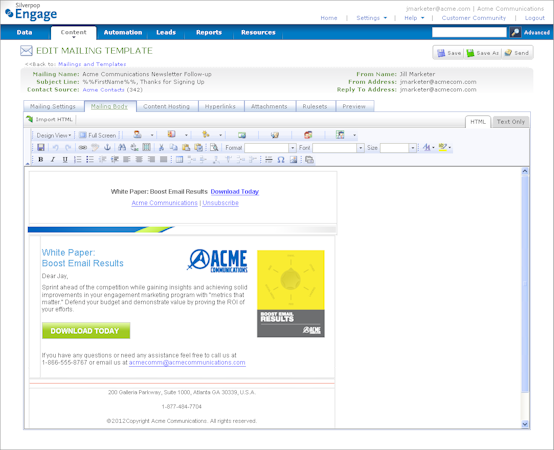The height and width of the screenshot is (450, 554).
Task: Paste clipboard contents
Action: point(186,147)
